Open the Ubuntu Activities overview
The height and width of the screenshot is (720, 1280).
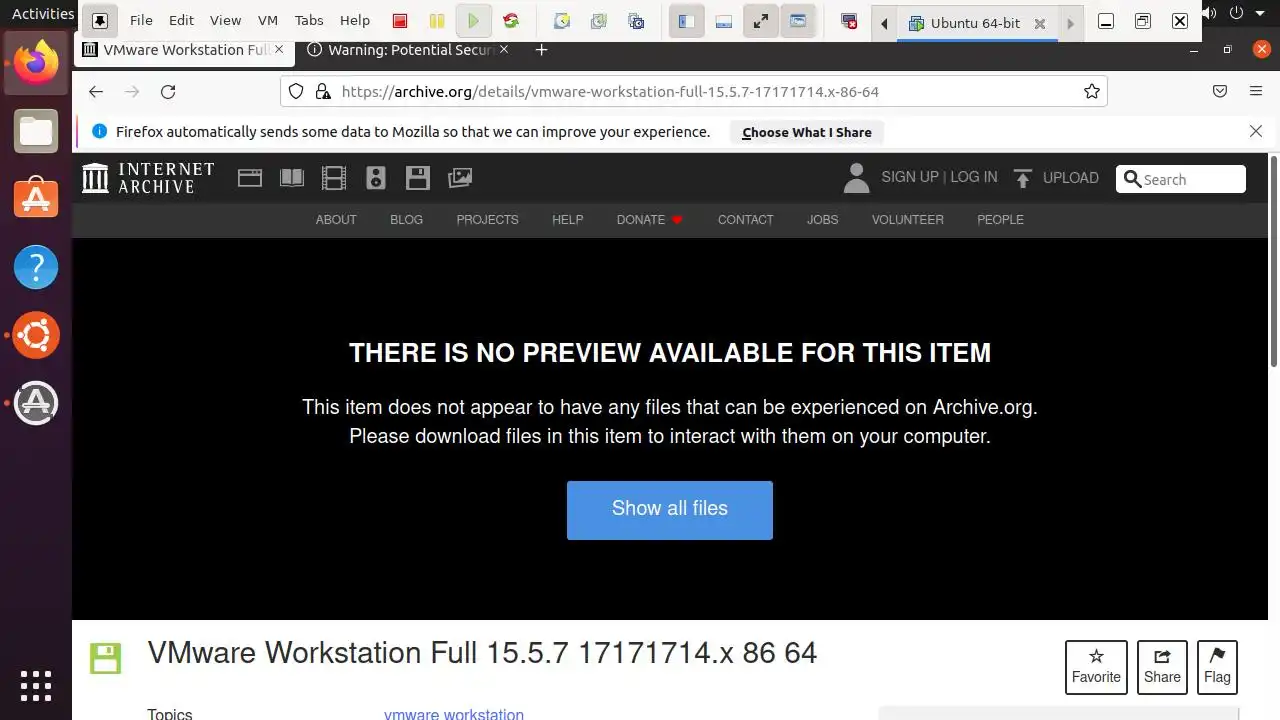point(42,13)
